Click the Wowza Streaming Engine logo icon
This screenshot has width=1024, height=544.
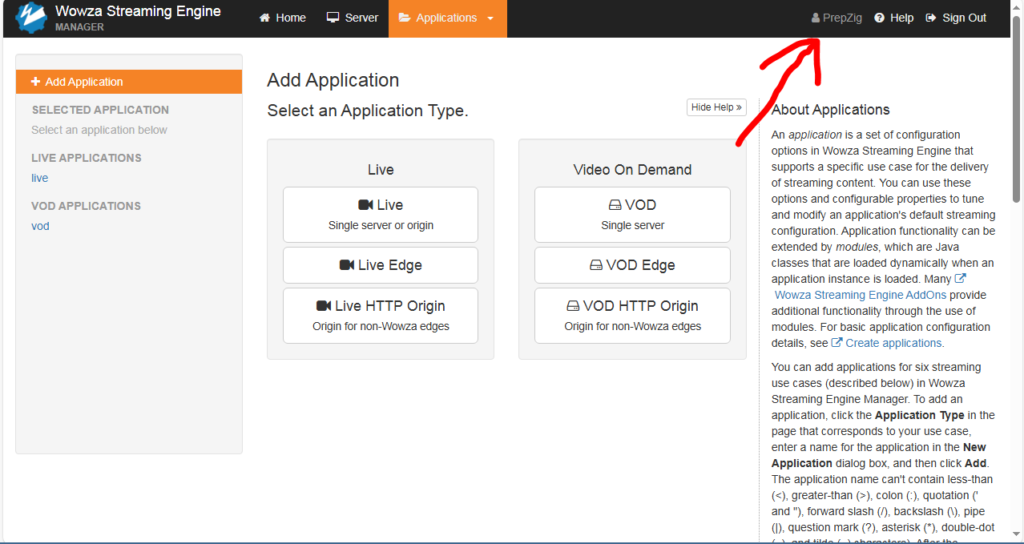(x=31, y=18)
